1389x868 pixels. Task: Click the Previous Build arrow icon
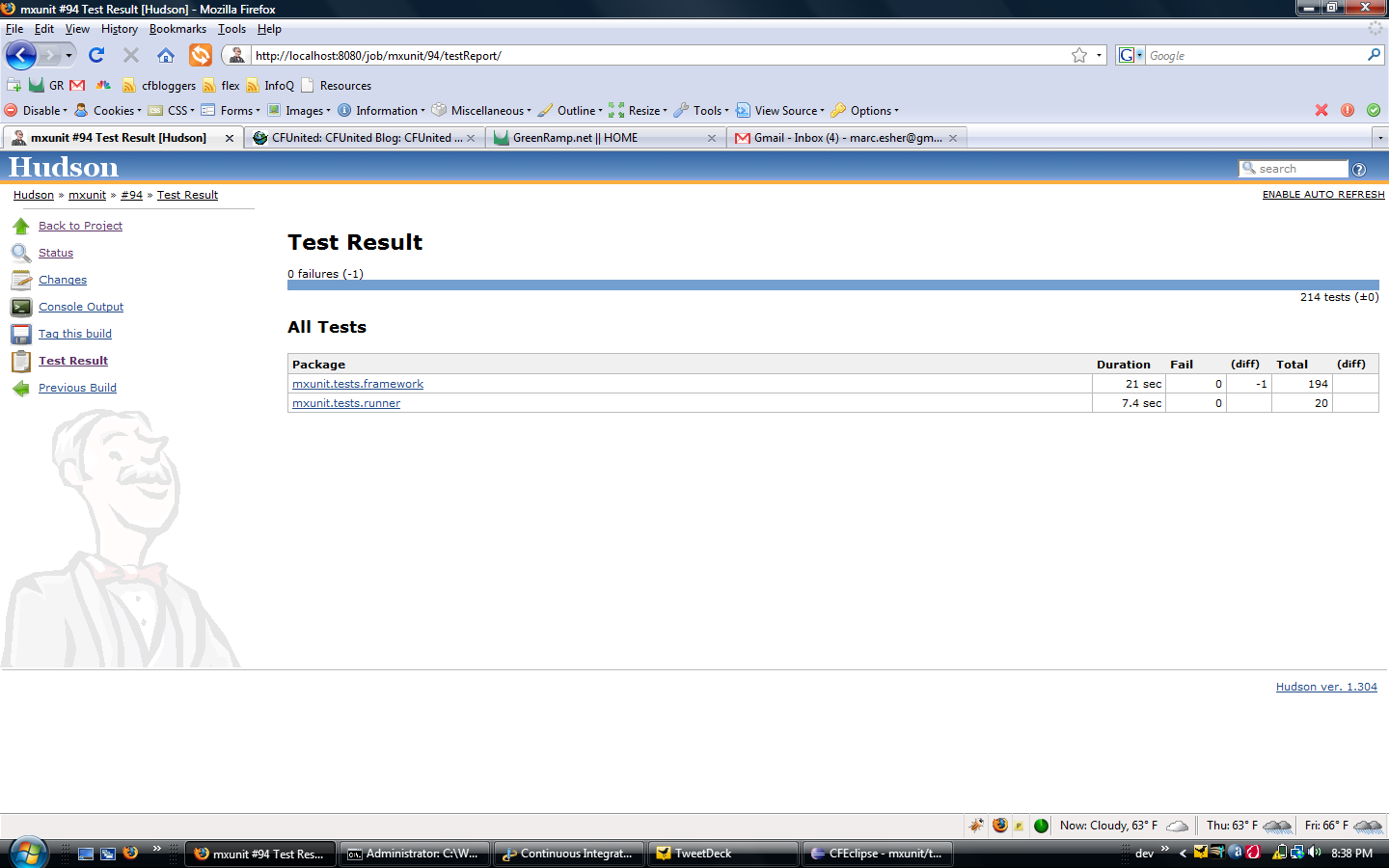pos(21,388)
